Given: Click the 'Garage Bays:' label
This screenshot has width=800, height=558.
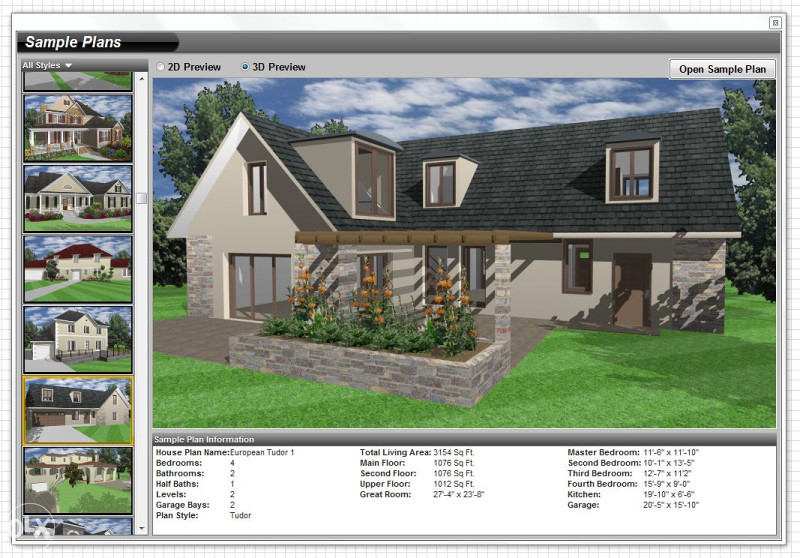Looking at the screenshot, I should click(x=183, y=505).
